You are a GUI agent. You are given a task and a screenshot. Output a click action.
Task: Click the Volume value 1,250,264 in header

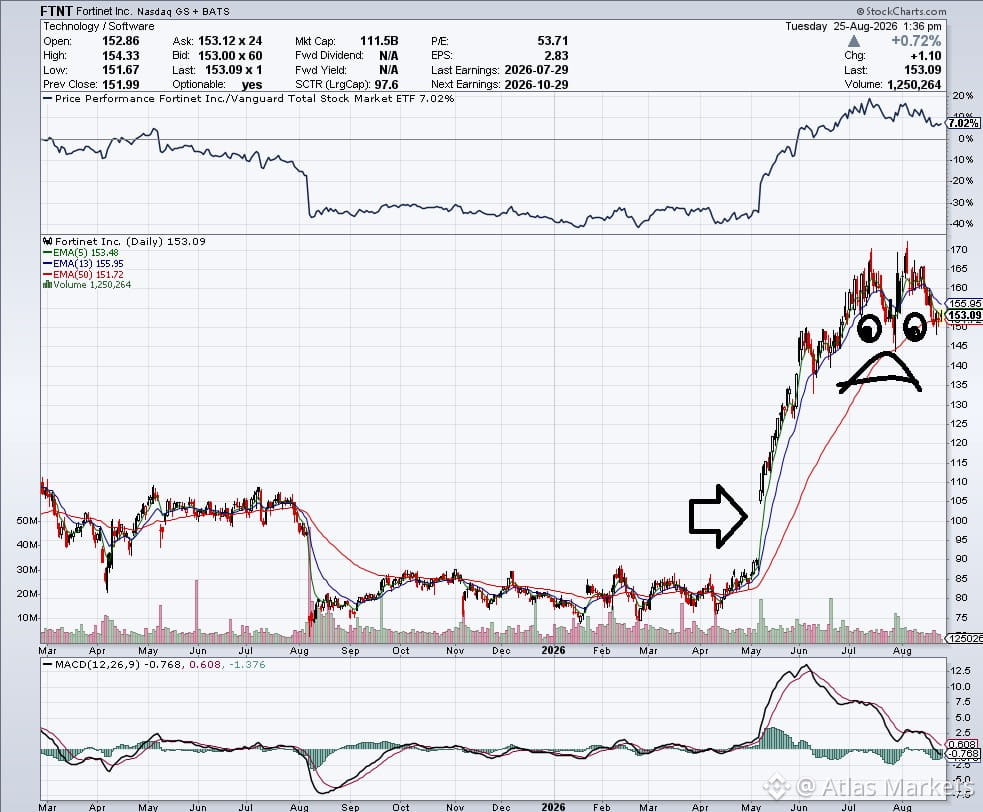(x=914, y=84)
